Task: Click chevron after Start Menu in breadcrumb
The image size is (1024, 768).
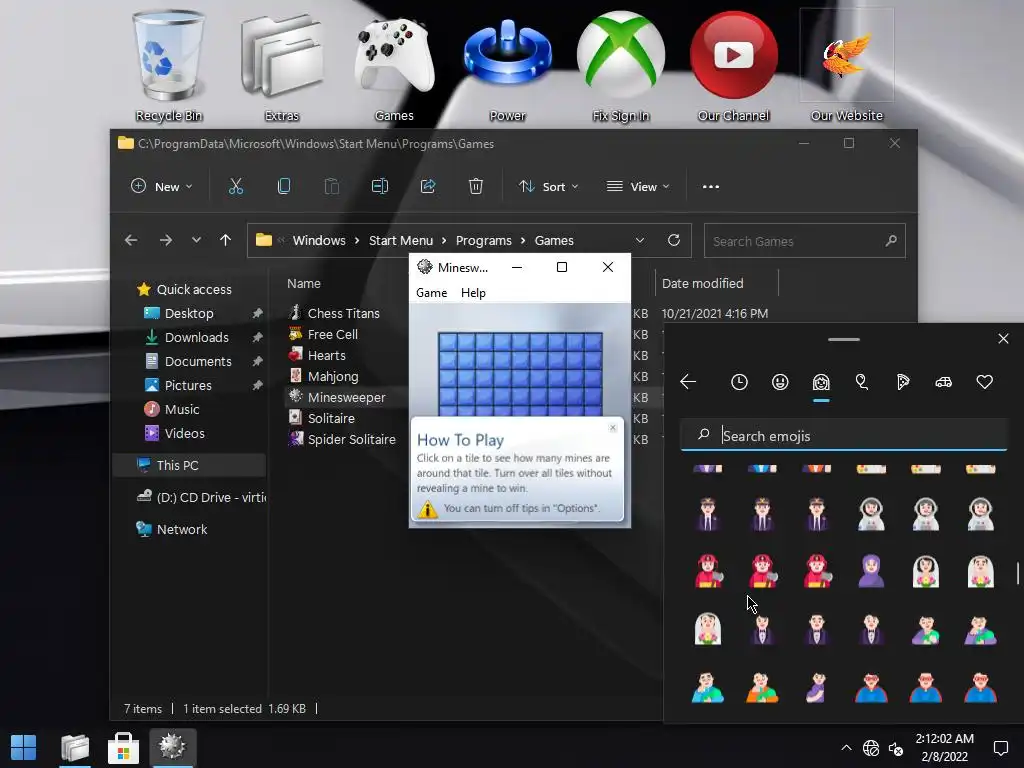Action: point(444,240)
